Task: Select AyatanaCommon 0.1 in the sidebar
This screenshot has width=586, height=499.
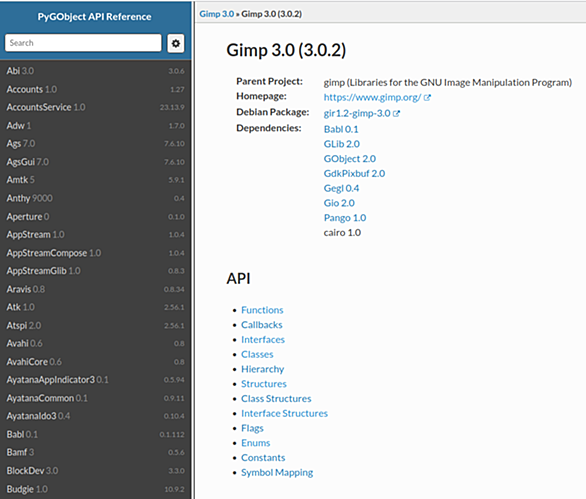Action: [95, 398]
